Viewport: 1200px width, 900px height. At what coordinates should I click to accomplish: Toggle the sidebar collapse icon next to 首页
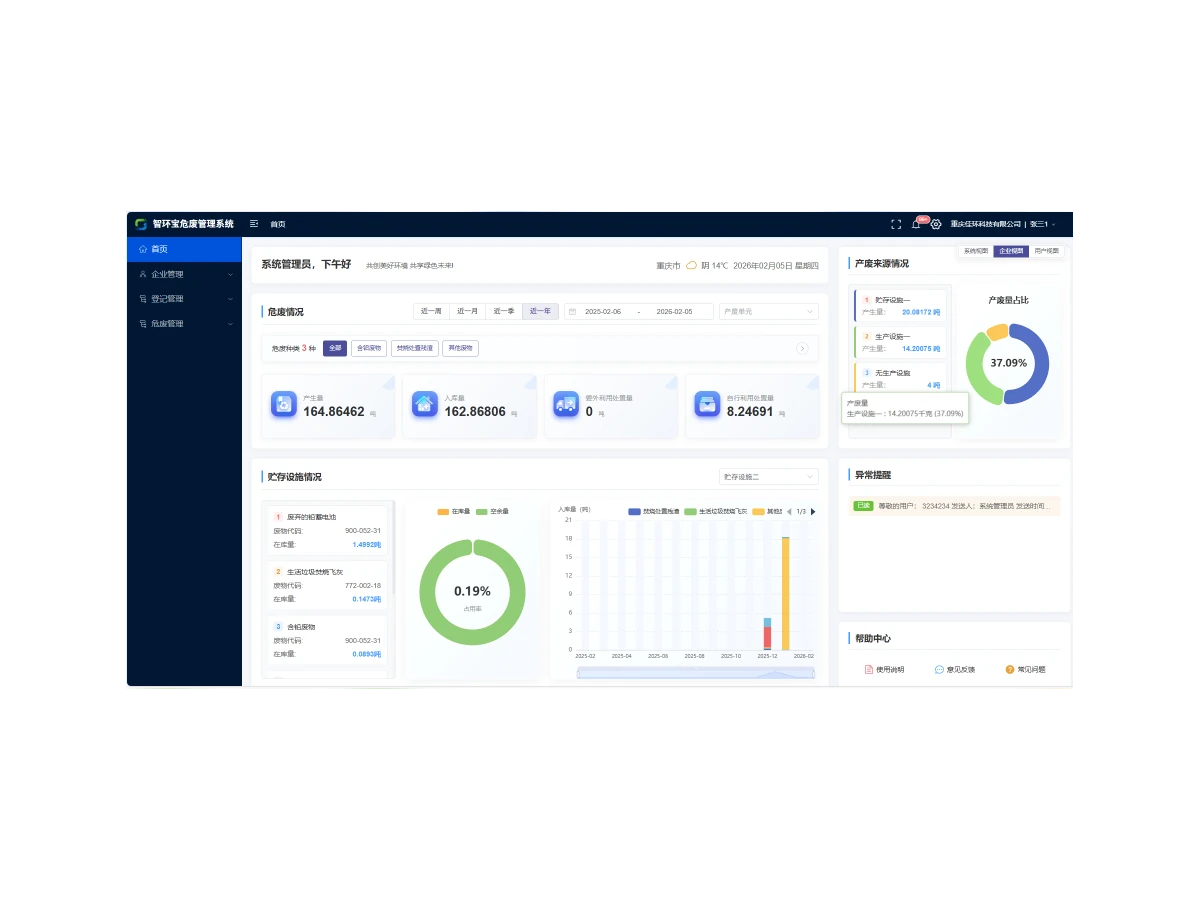(254, 224)
